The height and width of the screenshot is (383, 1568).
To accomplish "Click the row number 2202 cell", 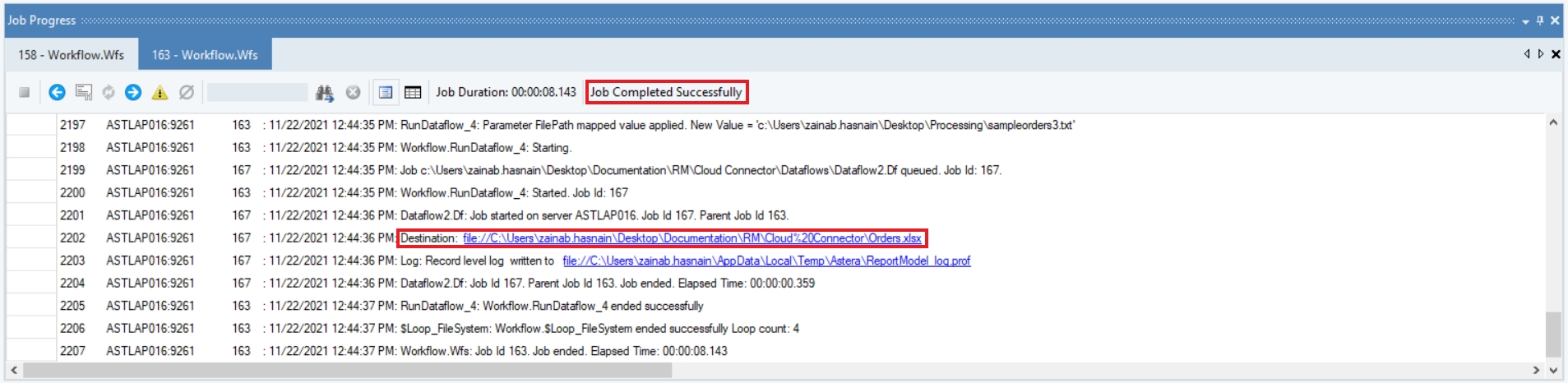I will click(x=72, y=238).
